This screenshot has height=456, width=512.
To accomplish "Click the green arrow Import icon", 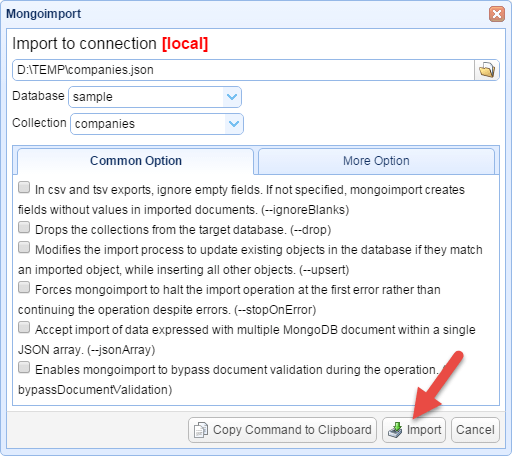I will 395,430.
